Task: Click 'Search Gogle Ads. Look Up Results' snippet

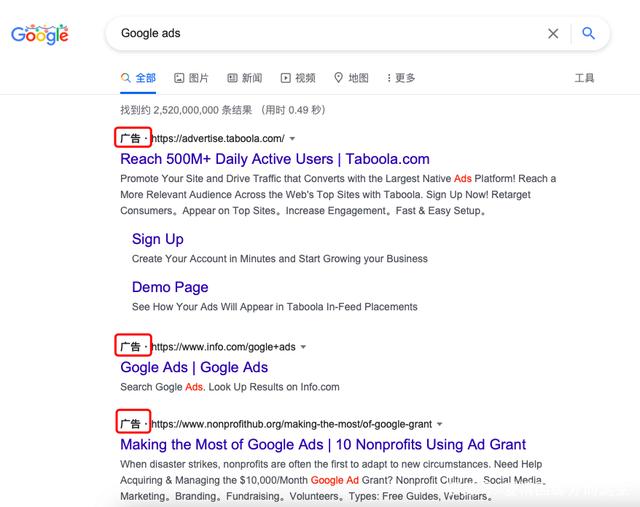Action: click(x=230, y=387)
